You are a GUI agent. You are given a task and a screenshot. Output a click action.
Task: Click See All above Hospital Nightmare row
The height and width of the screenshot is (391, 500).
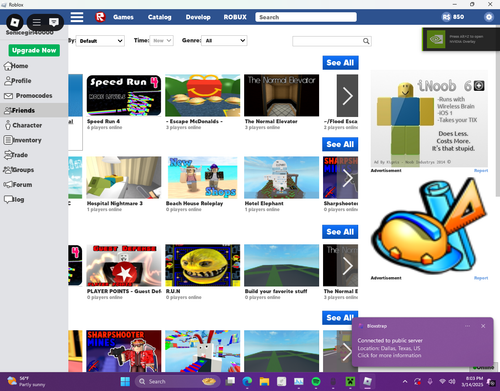(340, 144)
